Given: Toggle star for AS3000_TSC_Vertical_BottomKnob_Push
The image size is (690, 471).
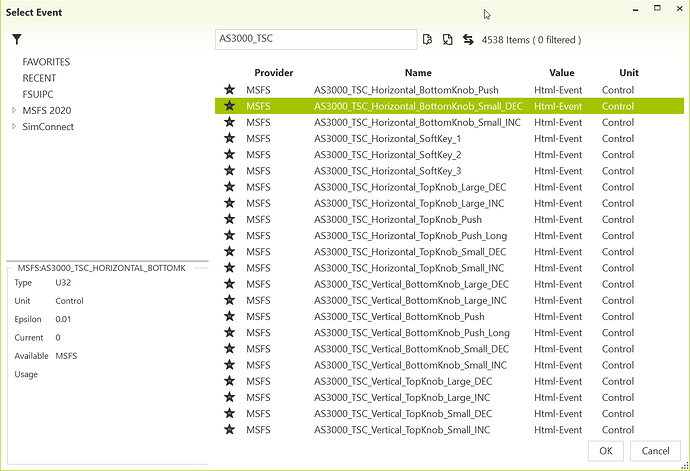Looking at the screenshot, I should [x=229, y=317].
